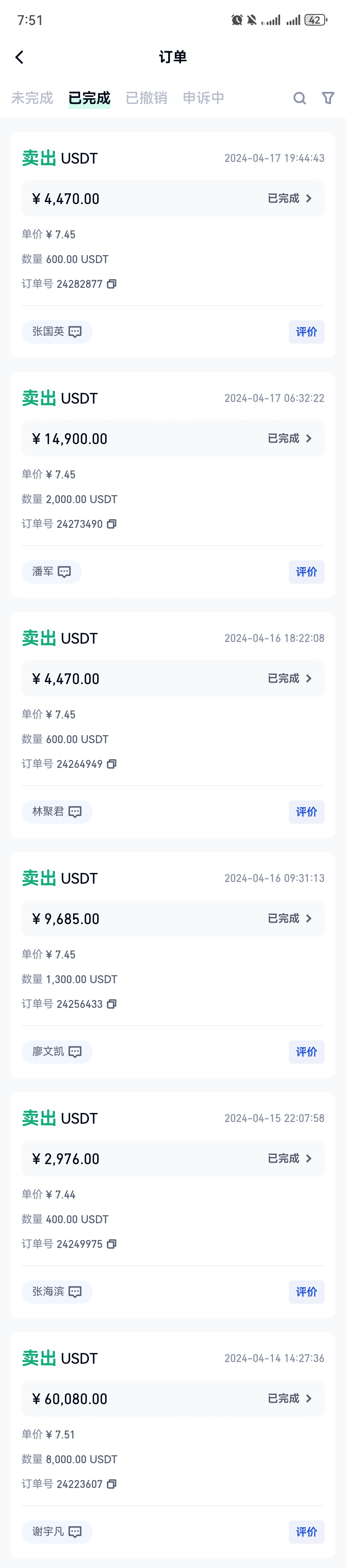This screenshot has height=1568, width=346.
Task: Open the ¥2,976.00 order row
Action: [173, 1158]
